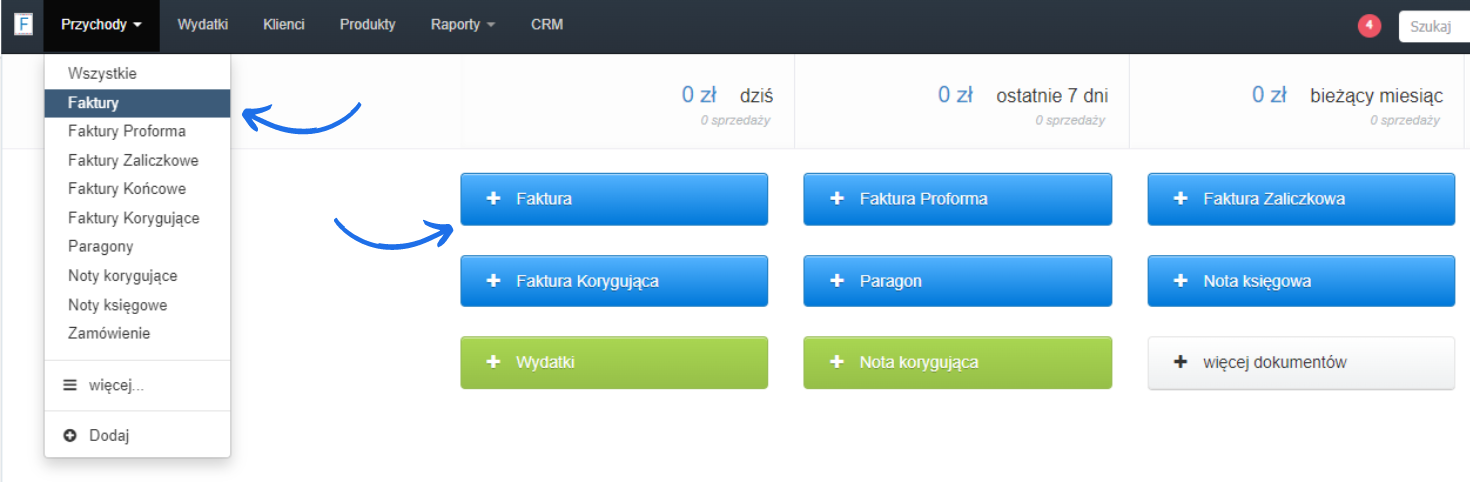The image size is (1470, 495).
Task: Select Zamówienie menu entry
Action: 109,334
